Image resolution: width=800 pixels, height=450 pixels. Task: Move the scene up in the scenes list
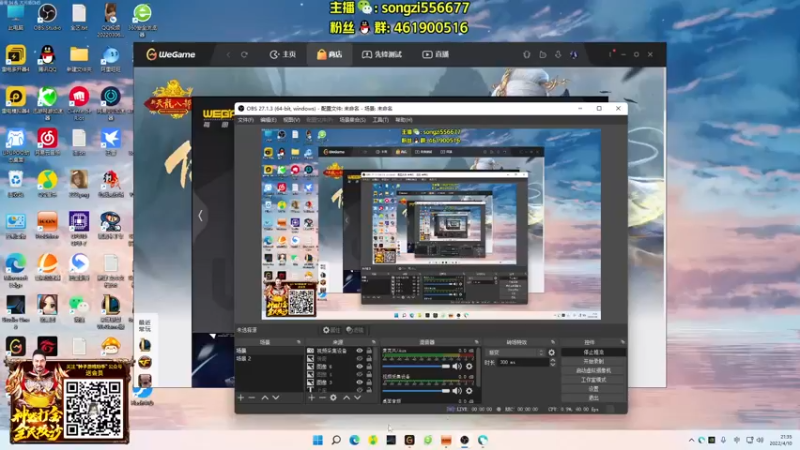(265, 397)
